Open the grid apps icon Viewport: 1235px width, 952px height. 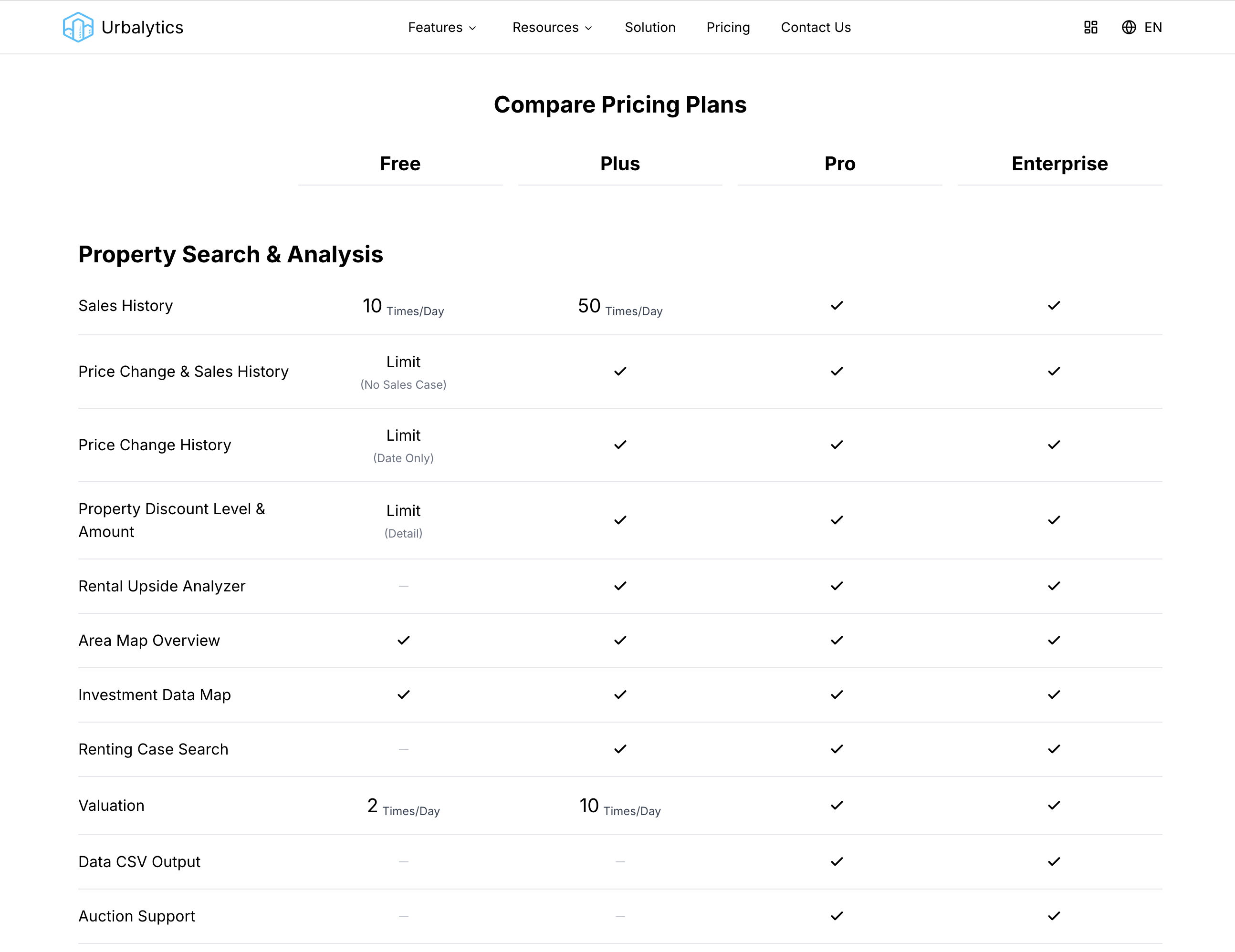pos(1090,27)
